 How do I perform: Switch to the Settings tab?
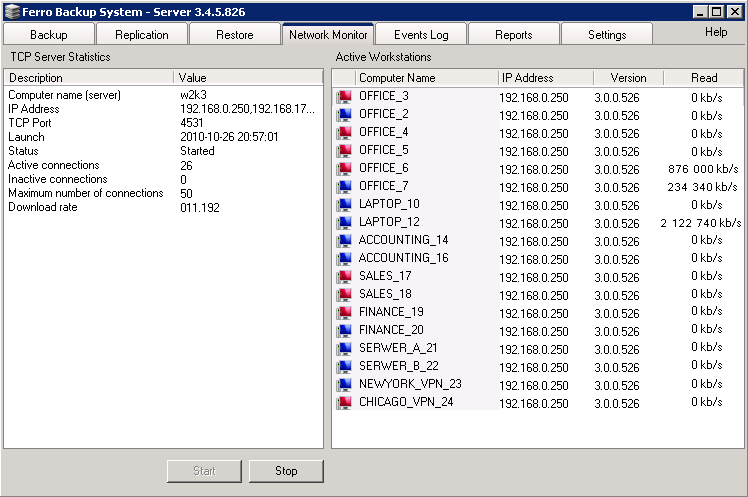[x=607, y=35]
